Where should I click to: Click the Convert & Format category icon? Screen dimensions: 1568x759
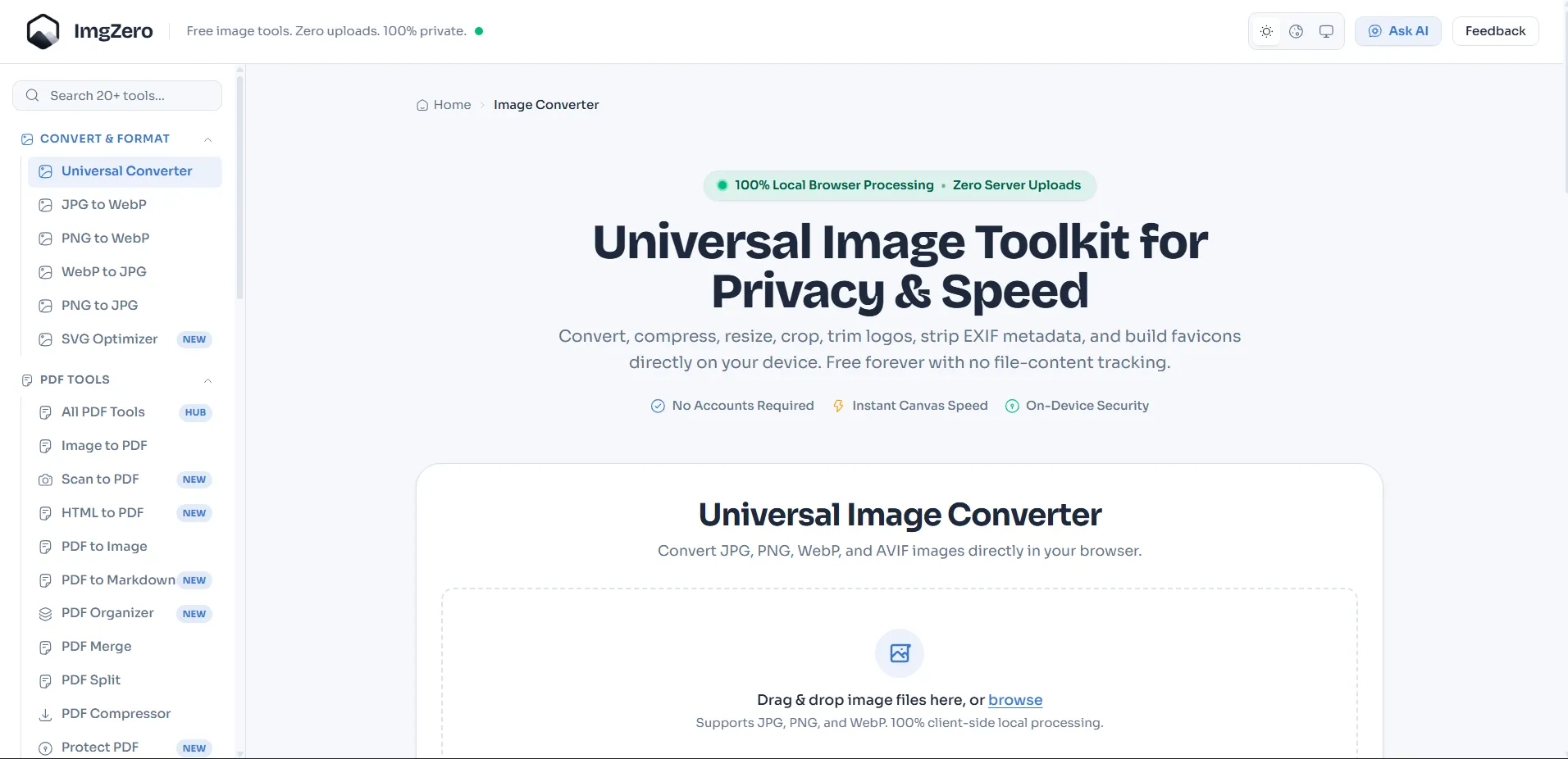coord(27,139)
